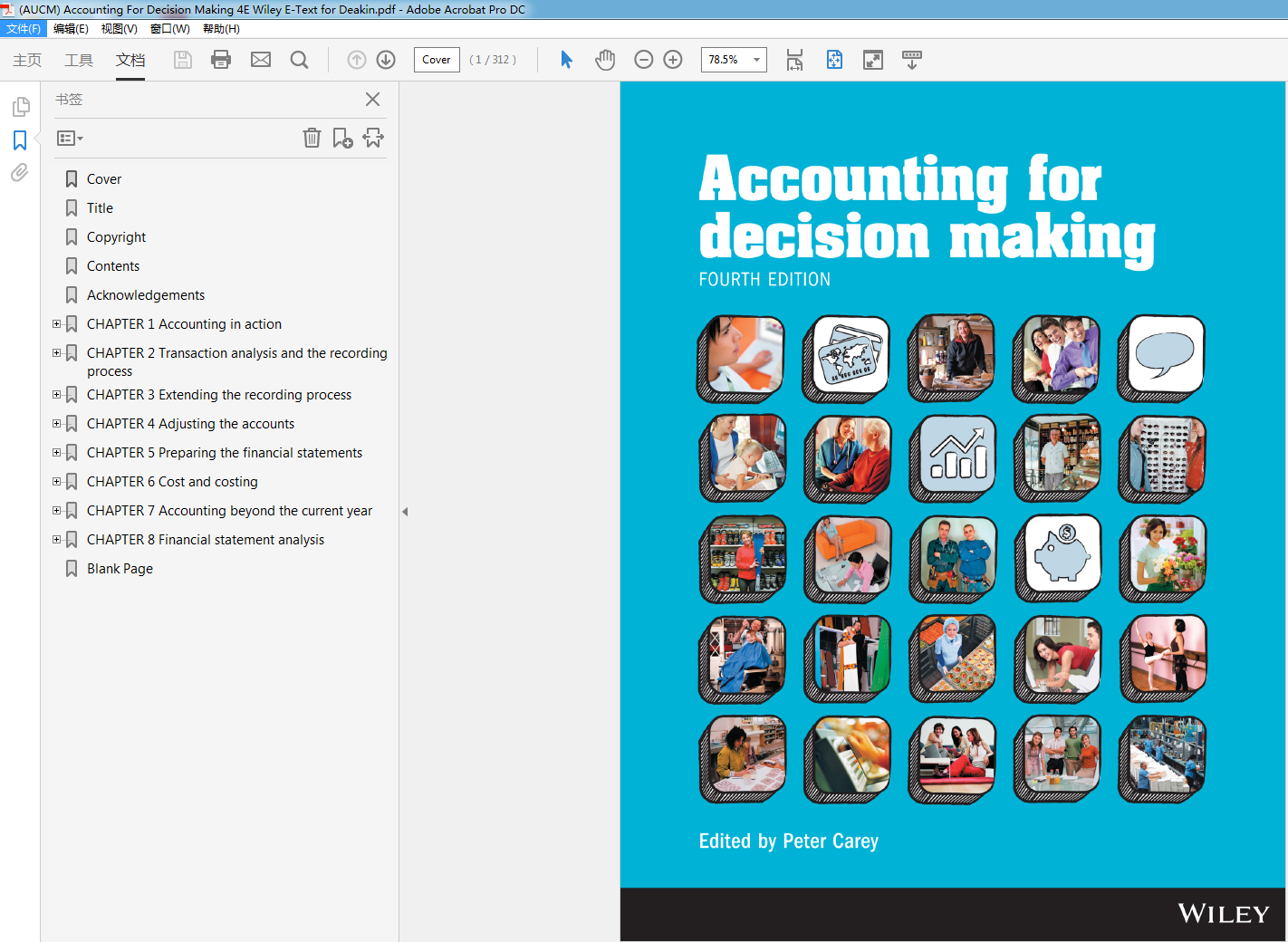Viewport: 1288px width, 942px height.
Task: Expand CHAPTER 6 Cost and costing
Action: [x=56, y=481]
